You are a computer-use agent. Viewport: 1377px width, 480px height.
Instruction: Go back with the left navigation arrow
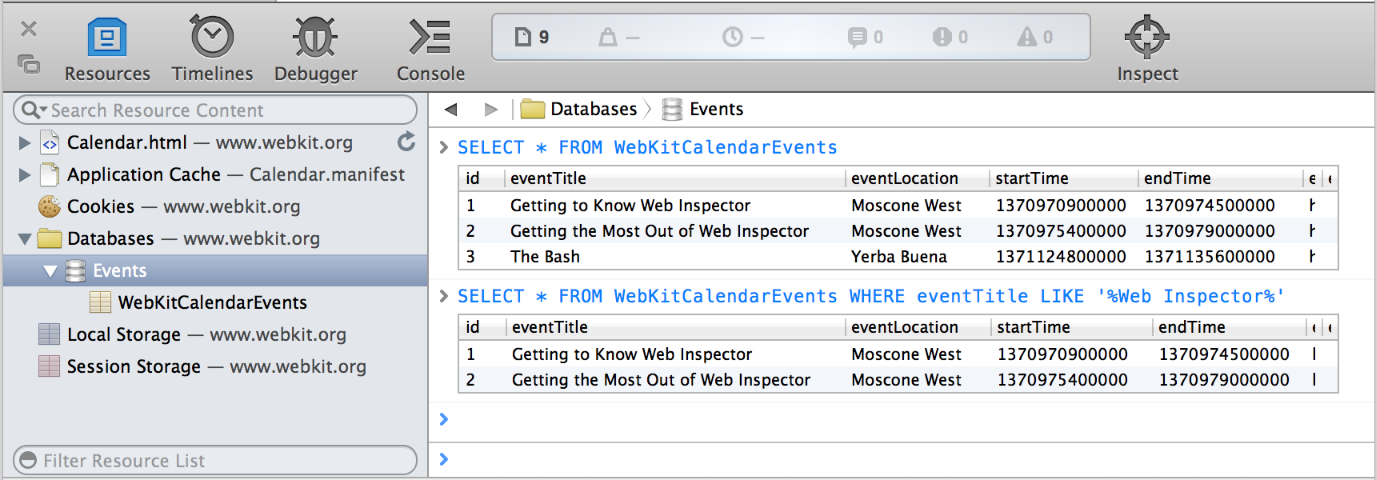point(451,110)
